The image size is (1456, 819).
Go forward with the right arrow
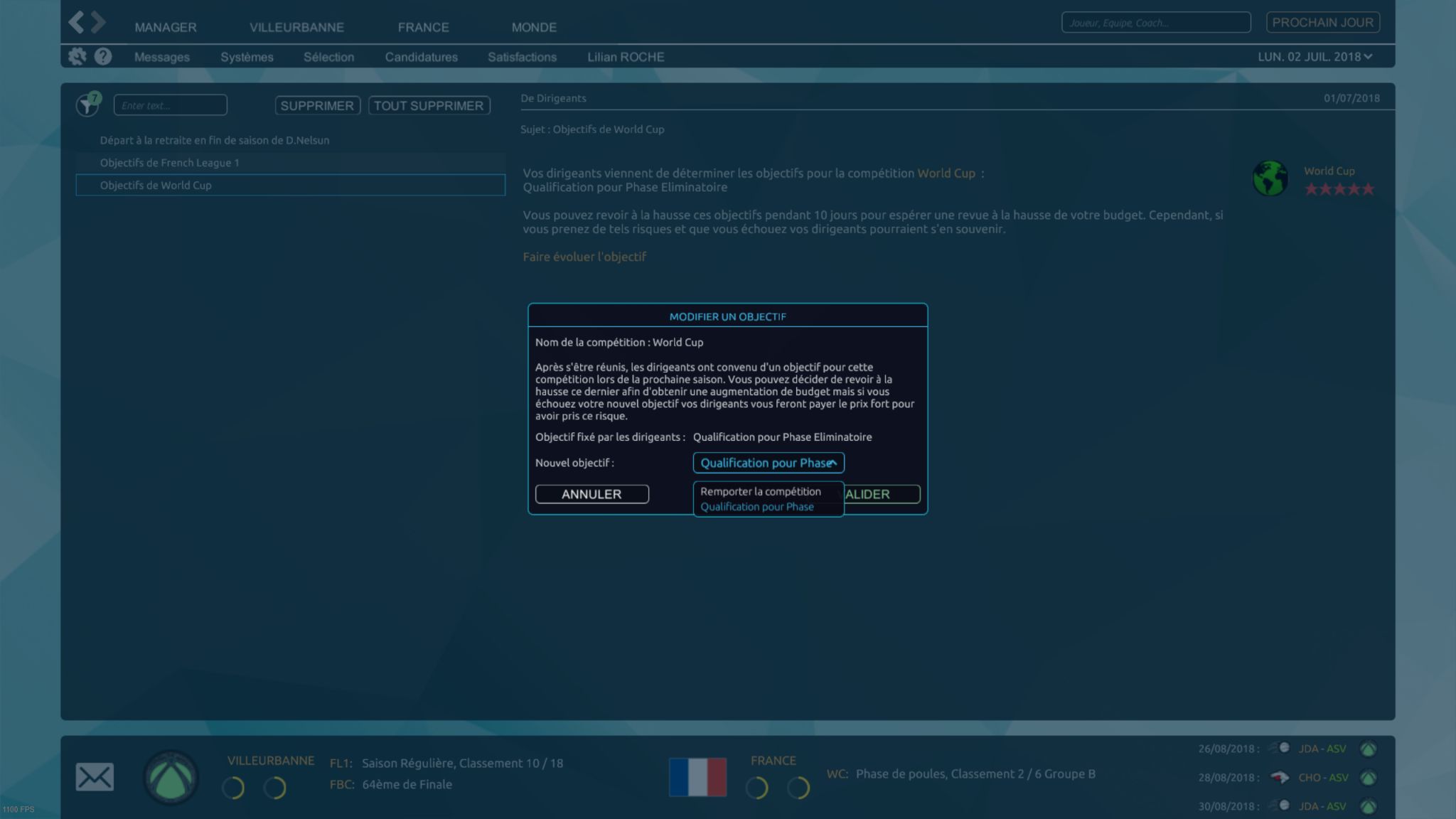(99, 22)
